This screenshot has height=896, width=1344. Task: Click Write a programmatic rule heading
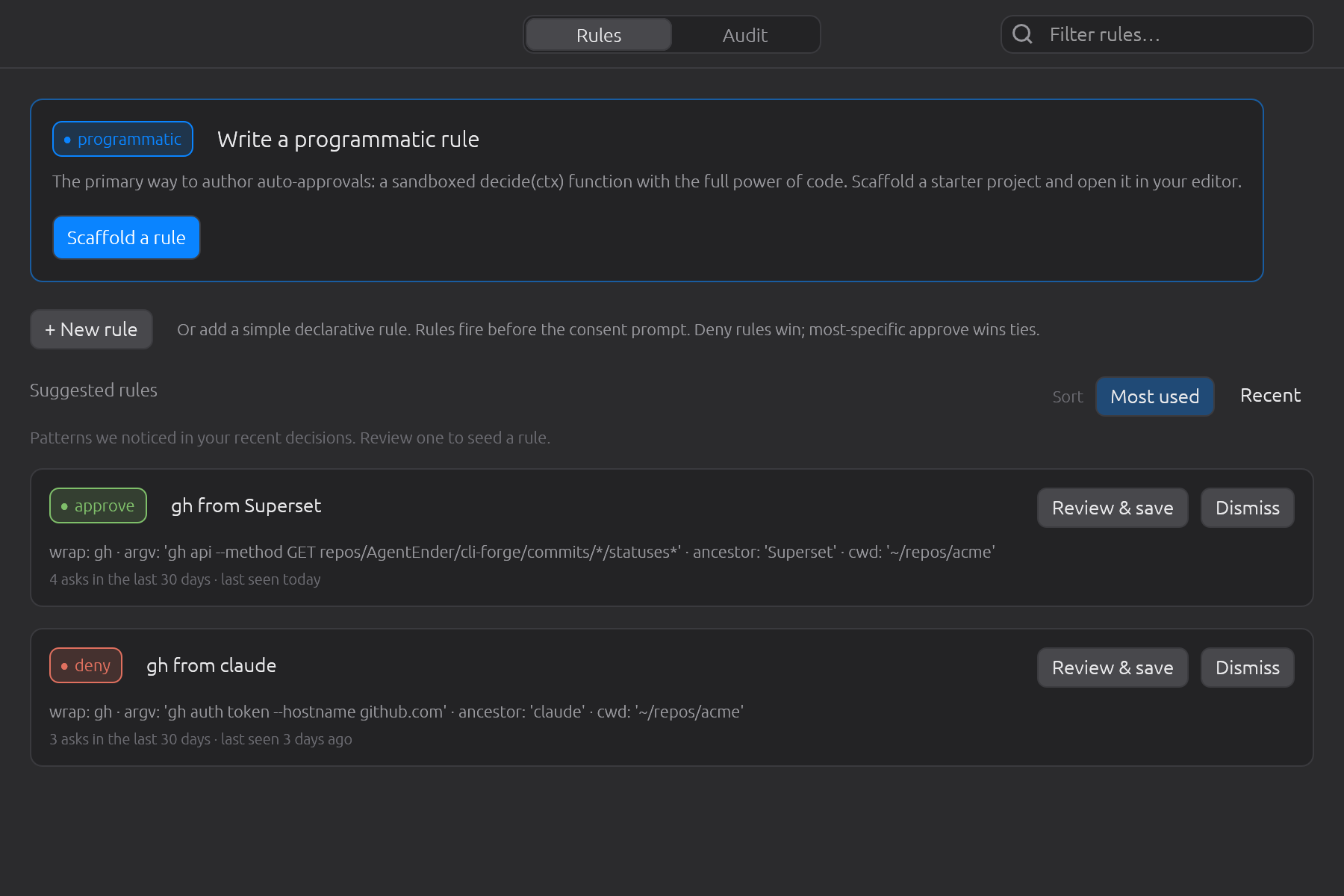[x=348, y=140]
